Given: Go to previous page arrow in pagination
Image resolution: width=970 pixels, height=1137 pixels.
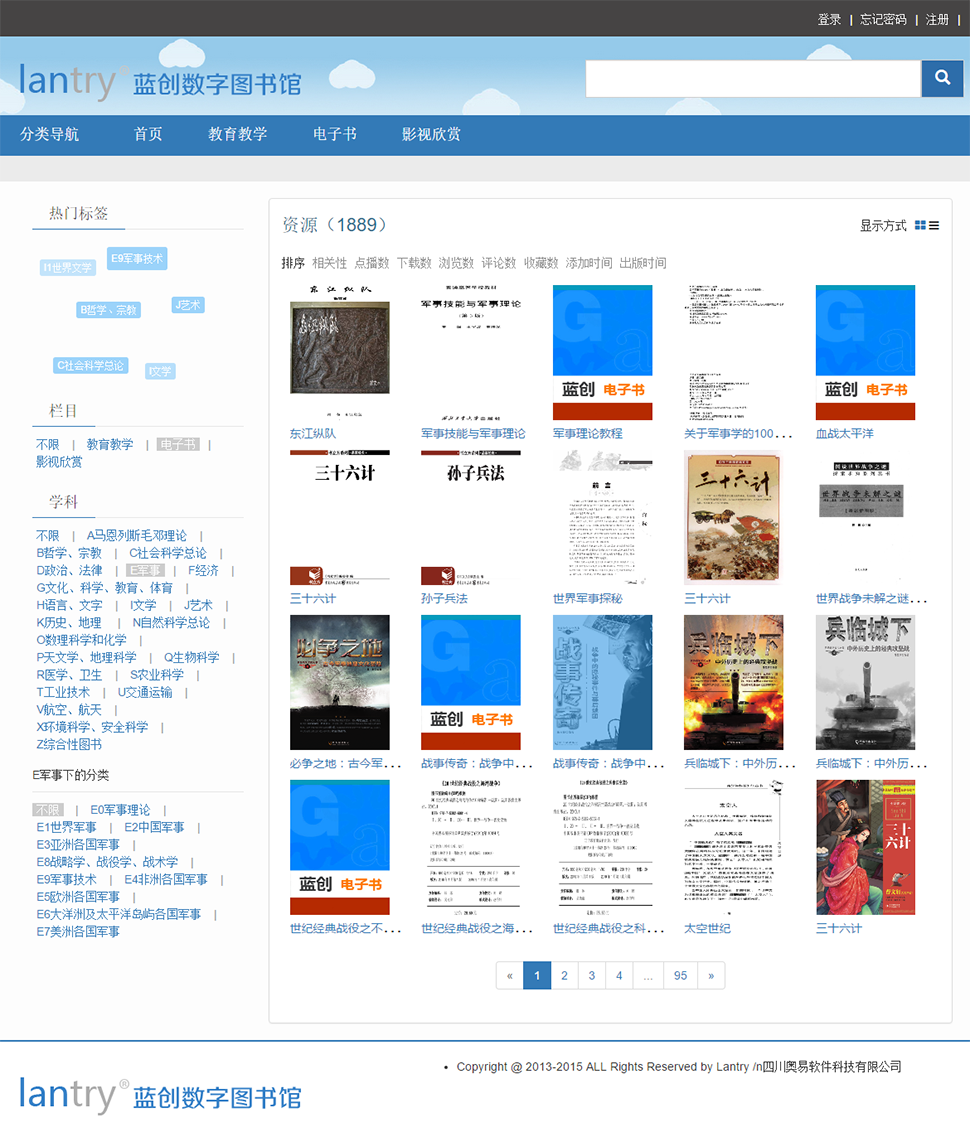Looking at the screenshot, I should [x=510, y=975].
